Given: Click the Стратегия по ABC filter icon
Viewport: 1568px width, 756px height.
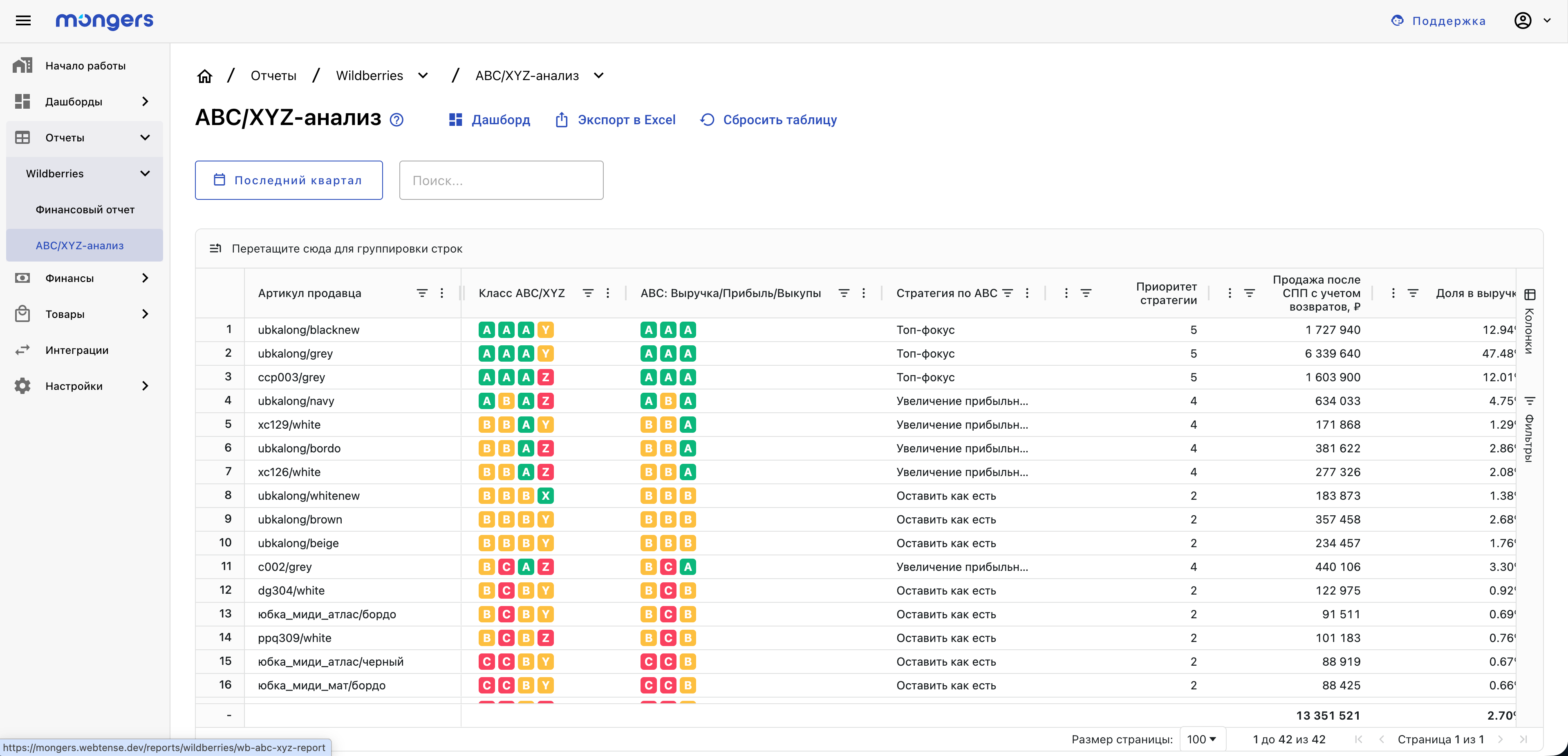Looking at the screenshot, I should (1008, 293).
